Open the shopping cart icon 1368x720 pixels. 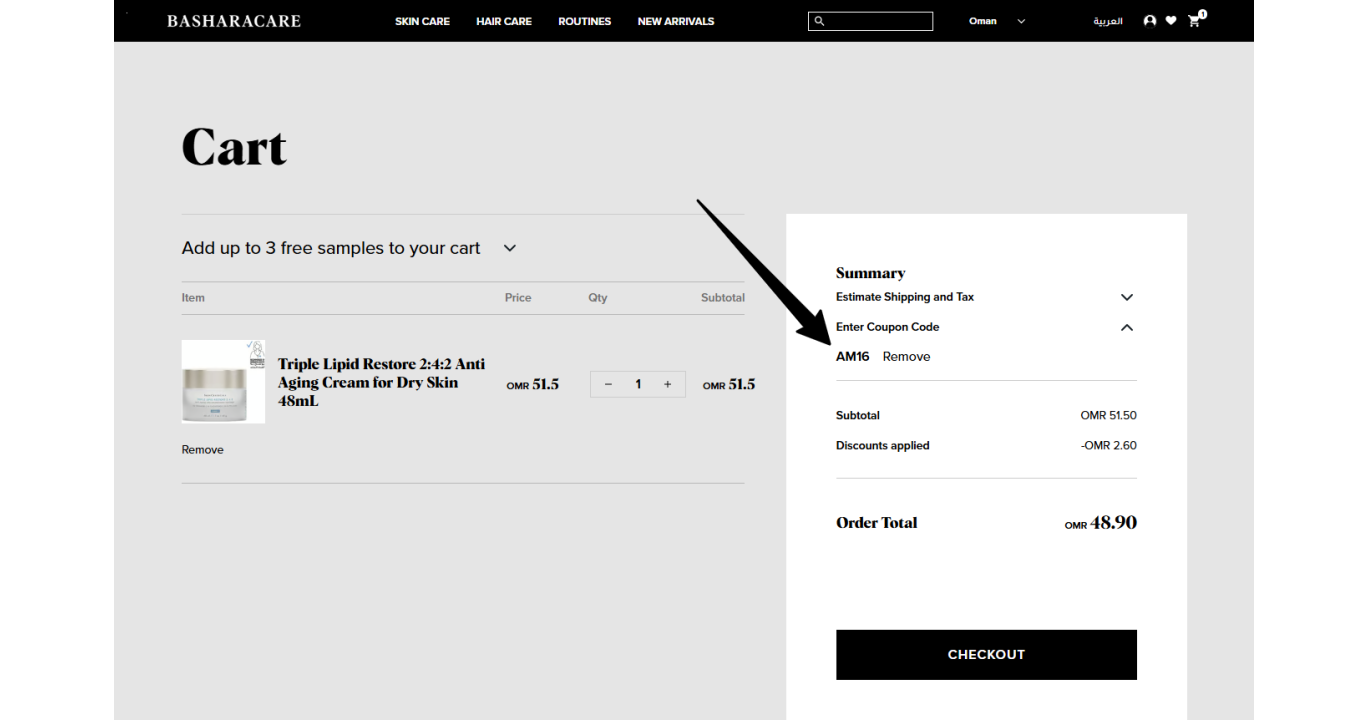[1195, 20]
